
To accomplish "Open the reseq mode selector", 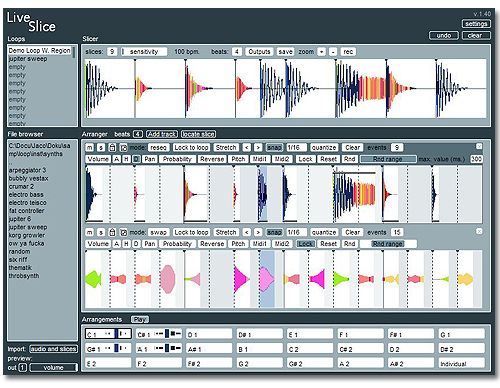I will [x=158, y=148].
